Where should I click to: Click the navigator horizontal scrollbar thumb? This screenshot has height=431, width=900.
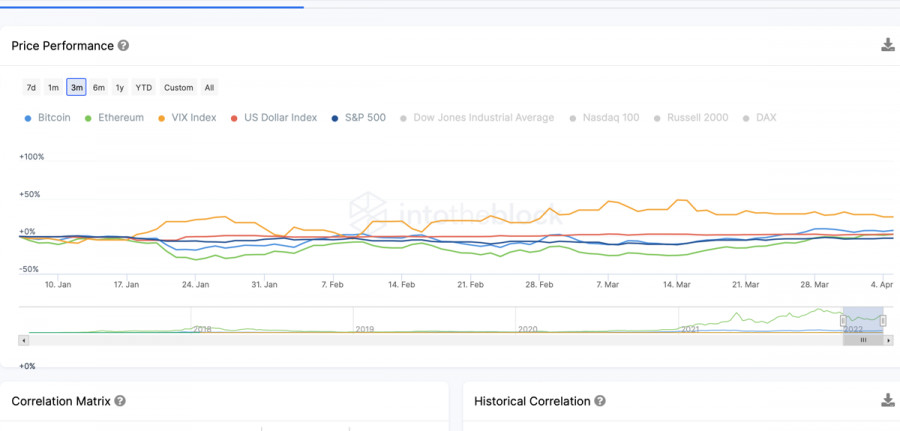click(863, 340)
